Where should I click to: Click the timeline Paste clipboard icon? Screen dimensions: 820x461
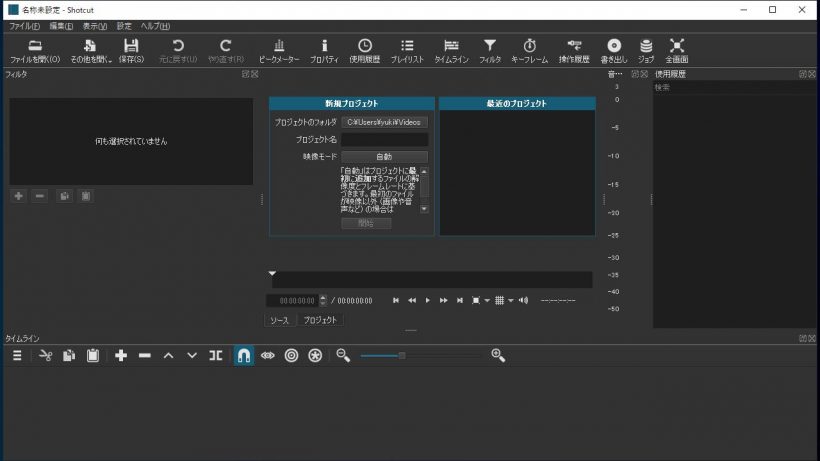click(93, 355)
